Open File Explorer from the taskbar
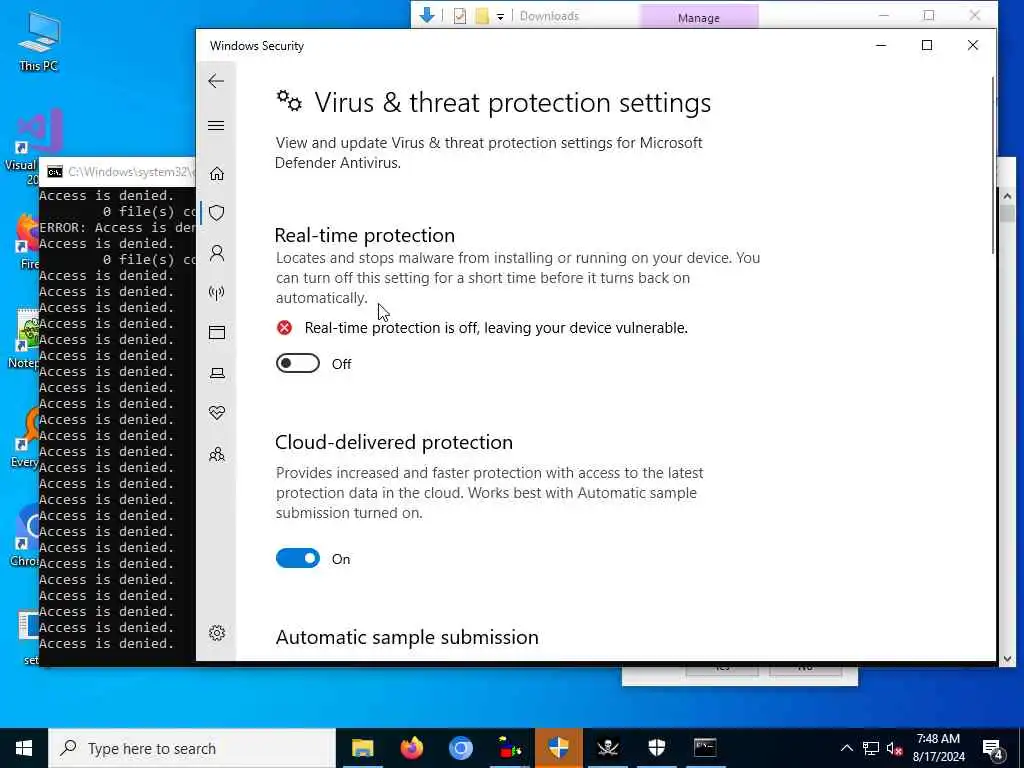The image size is (1024, 768). (362, 748)
